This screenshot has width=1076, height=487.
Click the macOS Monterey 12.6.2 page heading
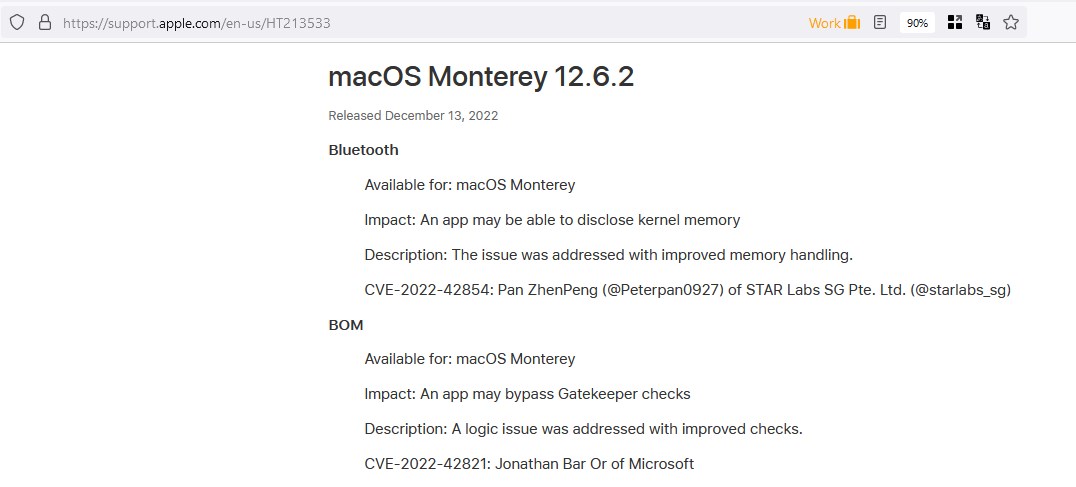481,77
